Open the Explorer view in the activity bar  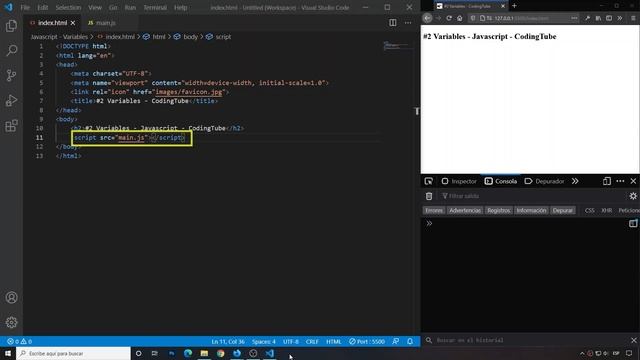pos(11,26)
